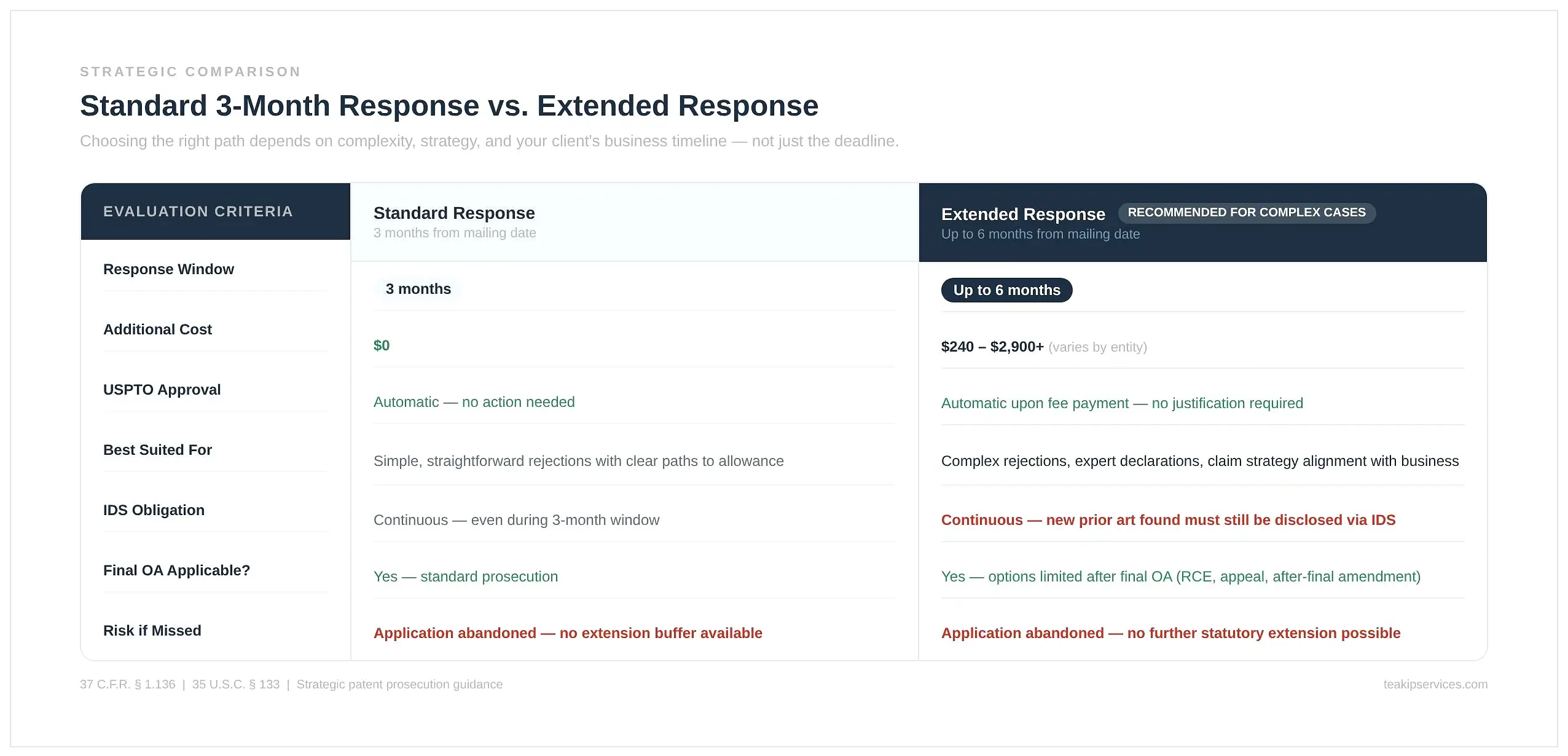
Task: Click red 'Continuous — new prior art found' cell
Action: tap(1168, 520)
